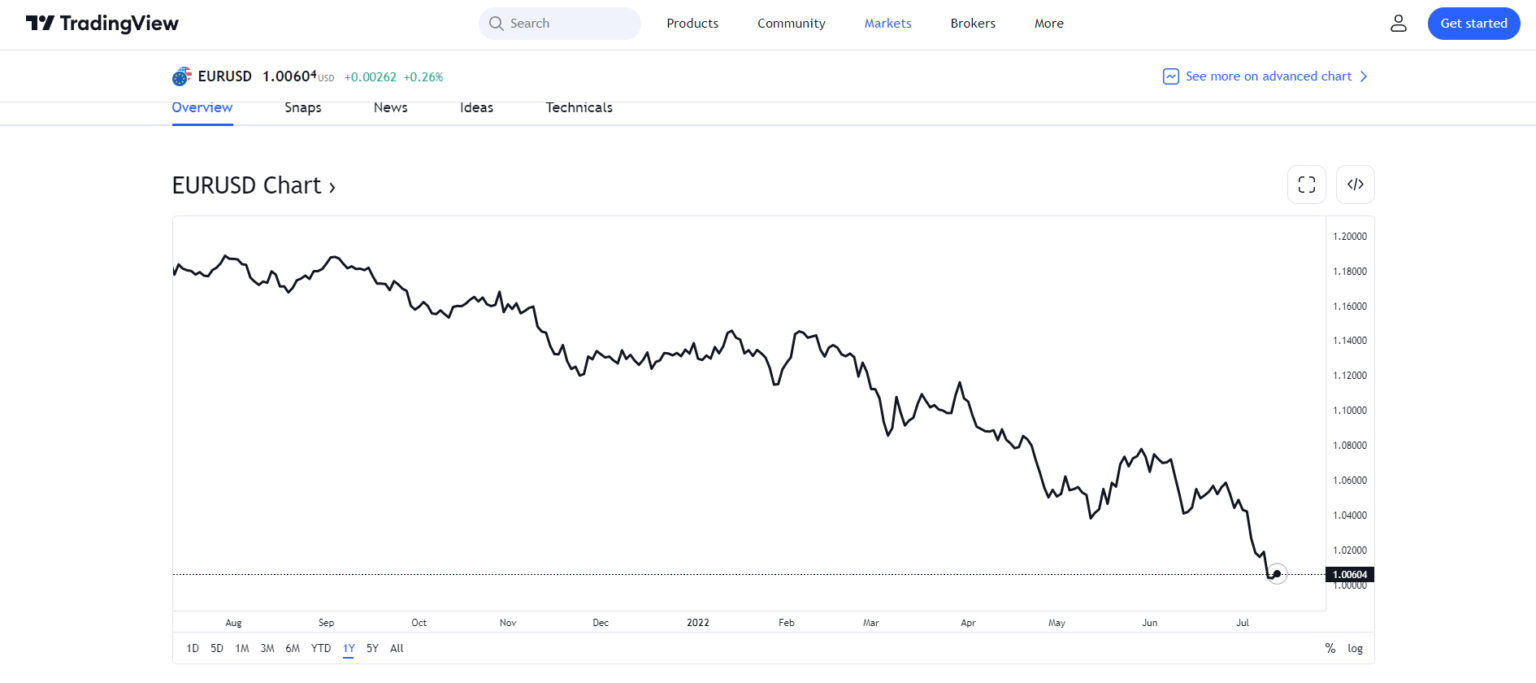Open the Products menu
This screenshot has width=1536, height=683.
692,23
